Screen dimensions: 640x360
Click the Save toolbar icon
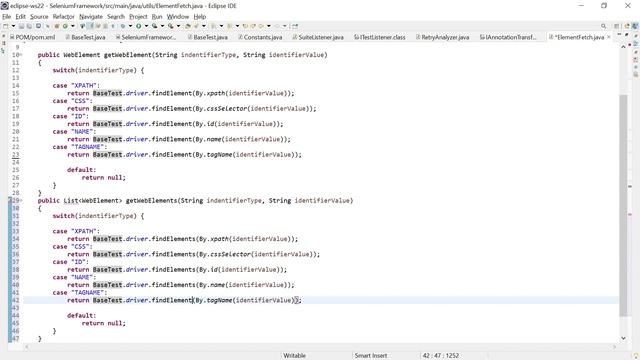pos(21,26)
